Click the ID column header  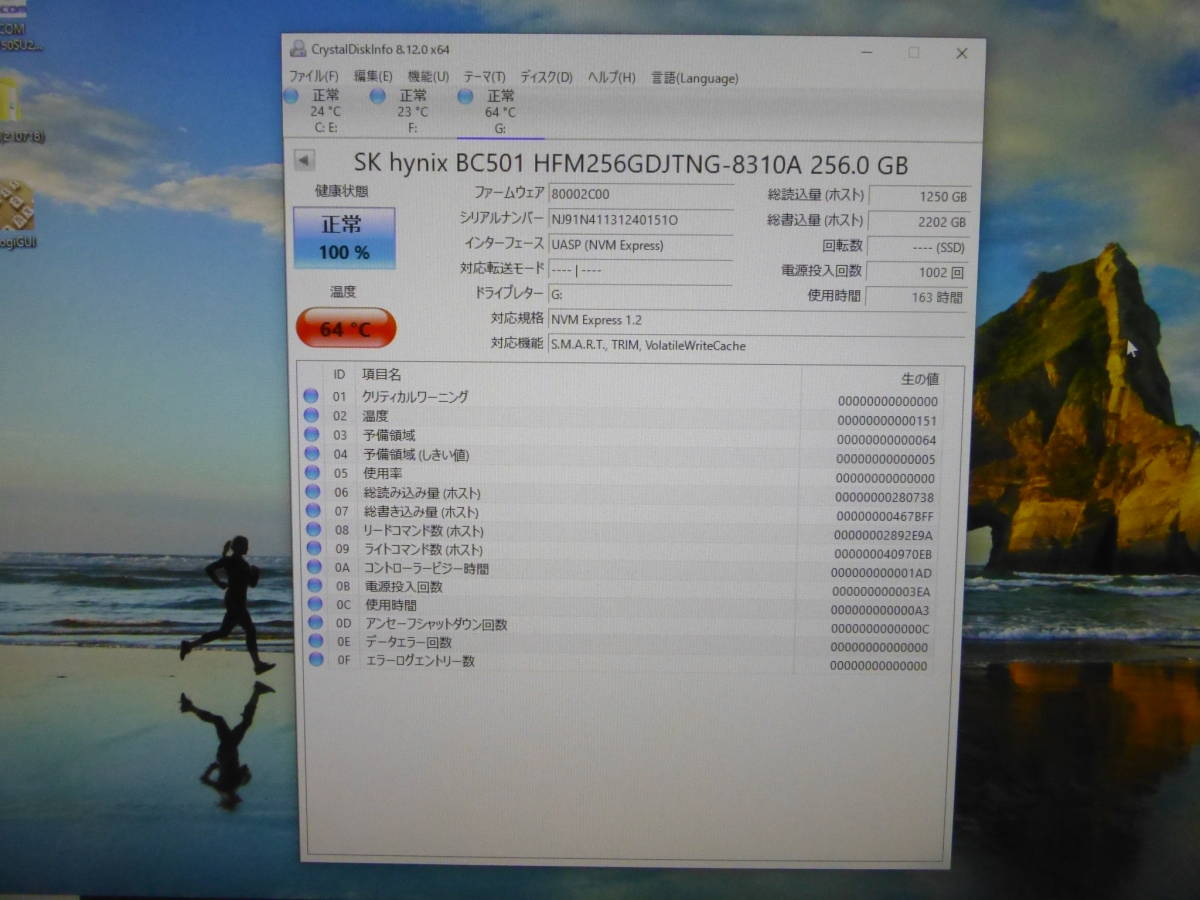[340, 374]
